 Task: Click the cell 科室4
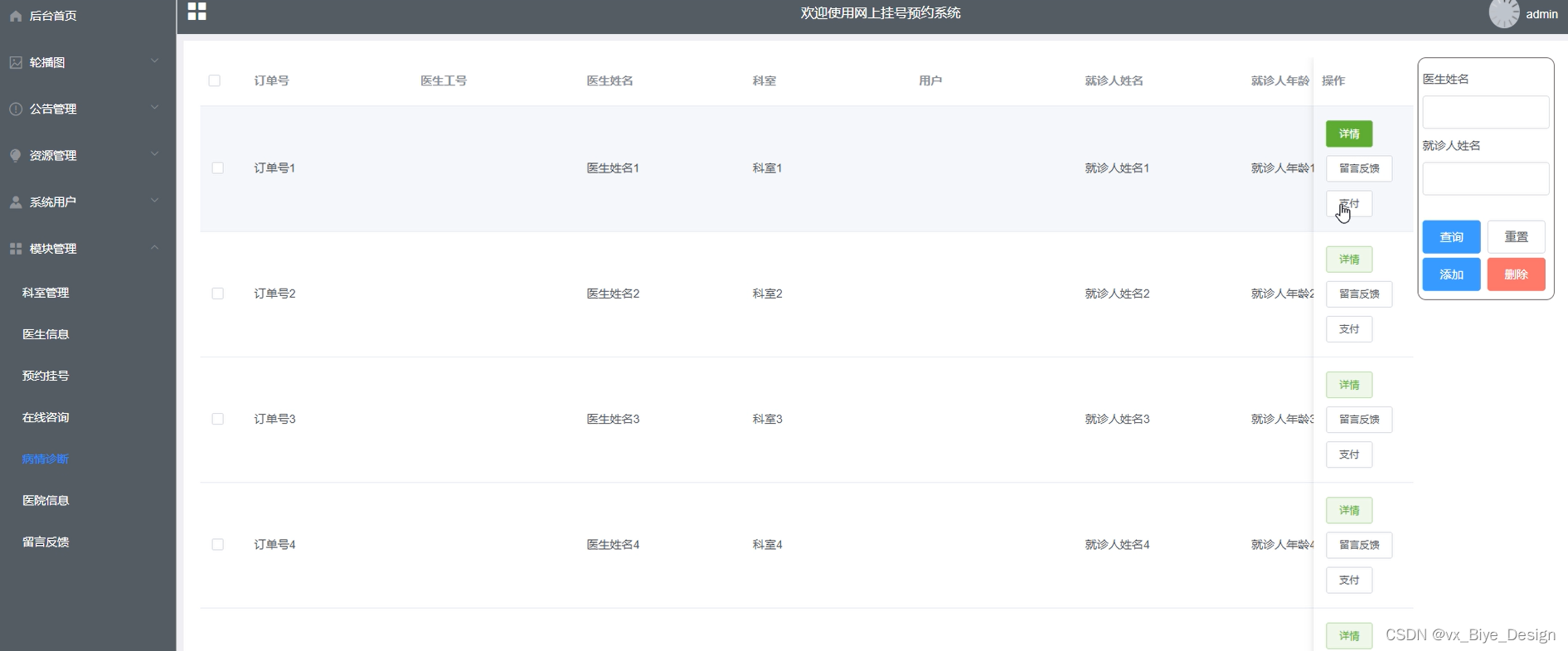(x=767, y=544)
